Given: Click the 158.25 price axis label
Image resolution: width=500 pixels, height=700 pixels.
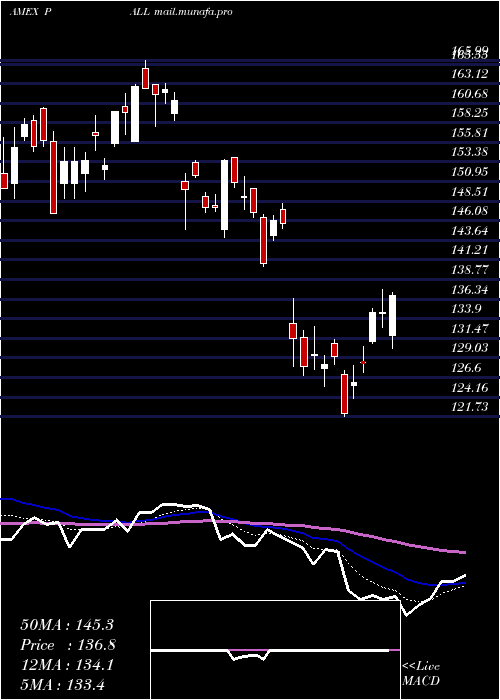Looking at the screenshot, I should click(470, 113).
